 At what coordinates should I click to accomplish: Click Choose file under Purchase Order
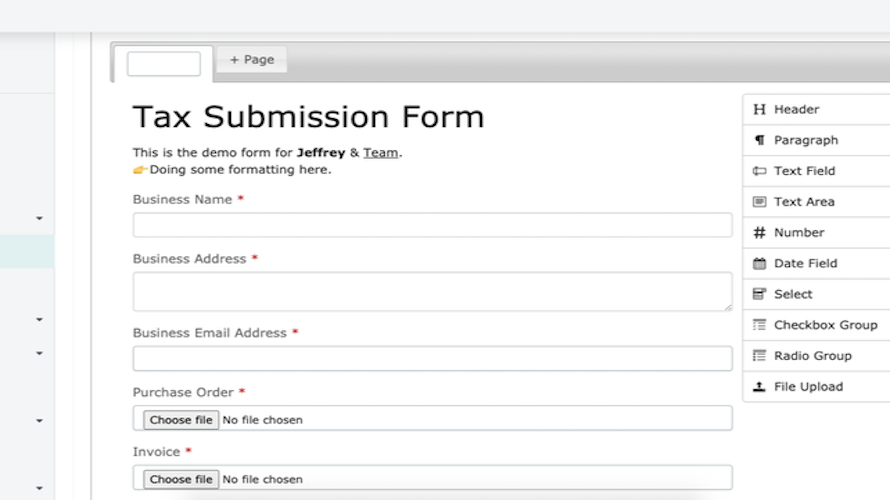[x=181, y=420]
